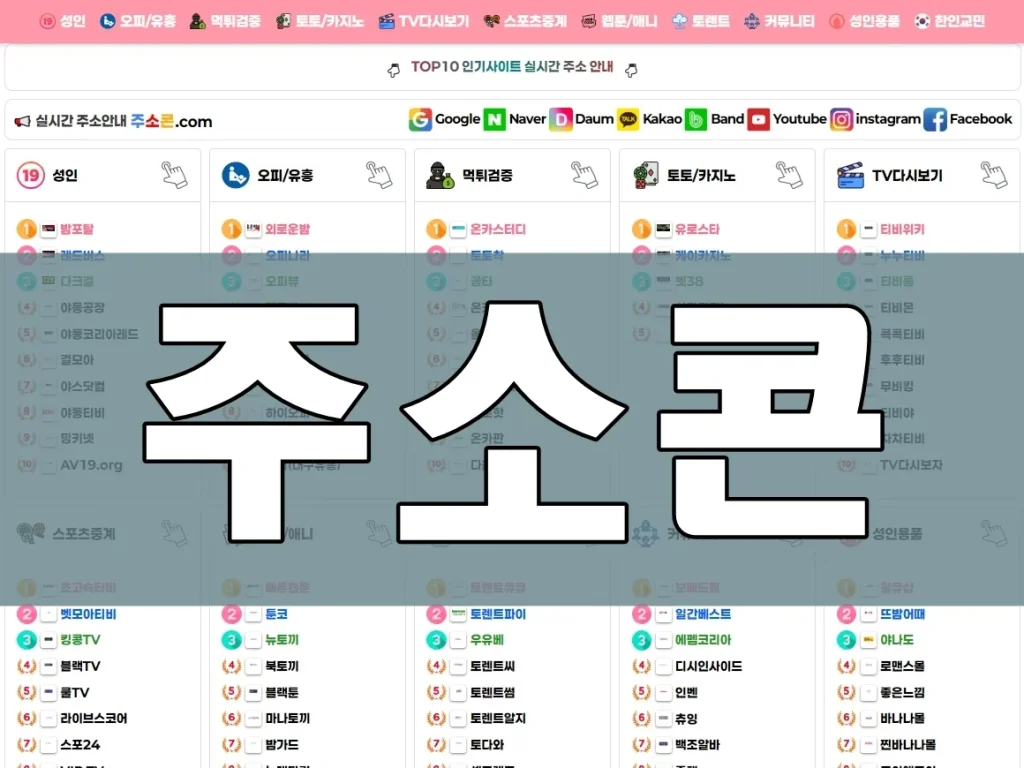
Task: Open the 디시인사이드 link
Action: tap(708, 666)
